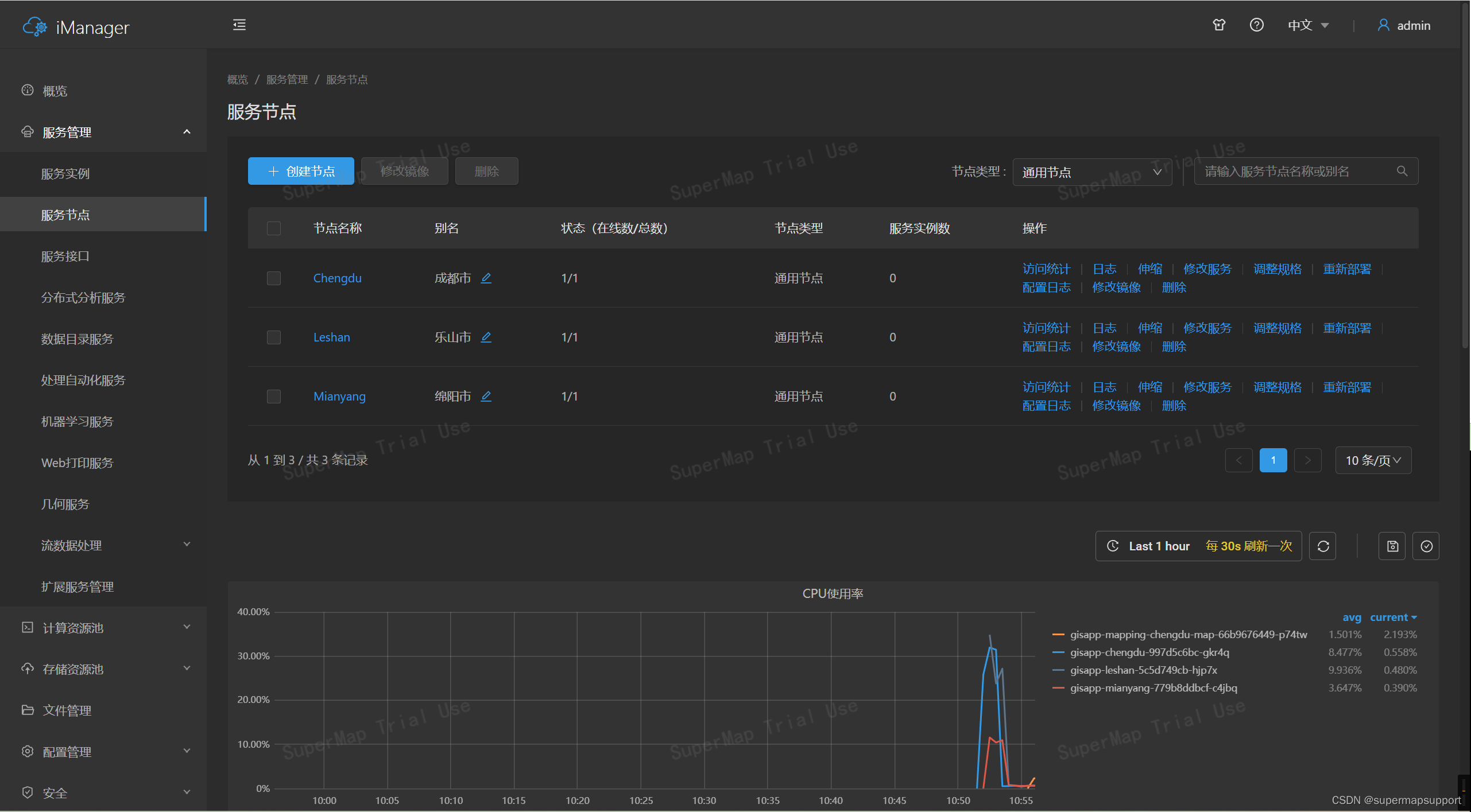Viewport: 1471px width, 812px height.
Task: Open help question mark icon
Action: (x=1256, y=25)
